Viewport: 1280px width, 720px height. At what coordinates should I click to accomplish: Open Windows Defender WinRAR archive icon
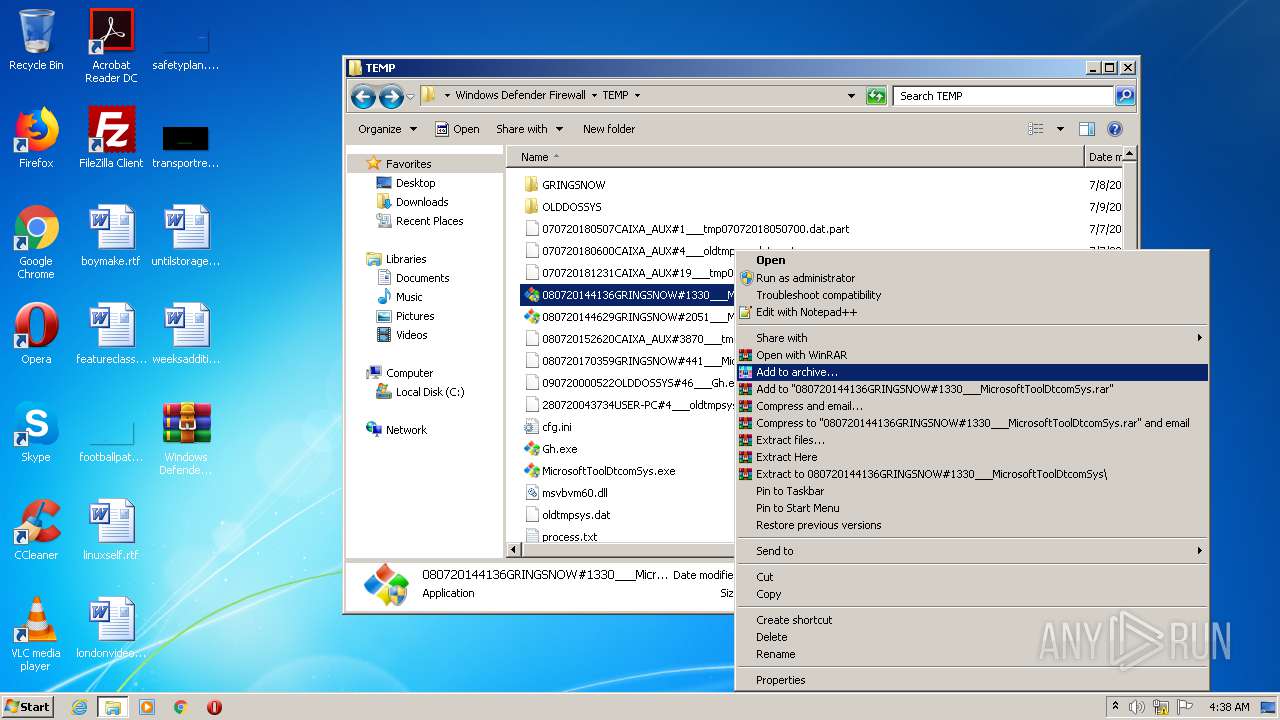(186, 438)
